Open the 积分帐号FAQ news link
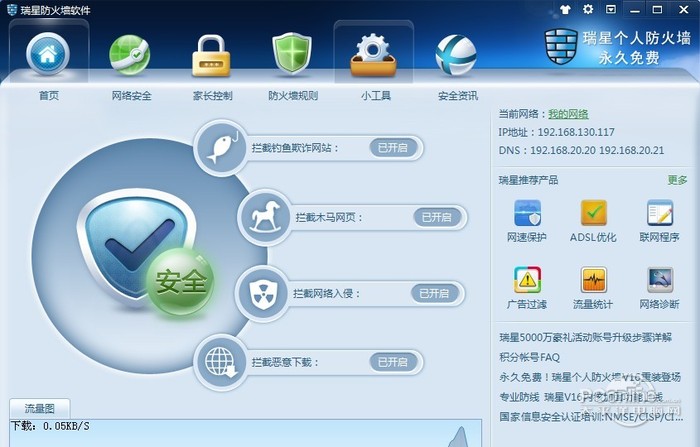This screenshot has width=700, height=447. (529, 357)
